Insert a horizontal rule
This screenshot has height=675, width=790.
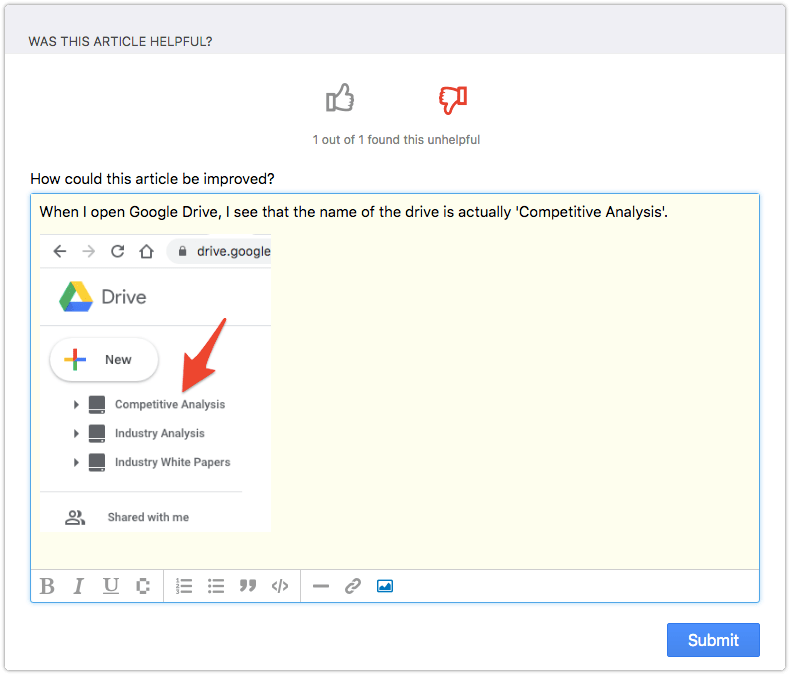click(321, 586)
